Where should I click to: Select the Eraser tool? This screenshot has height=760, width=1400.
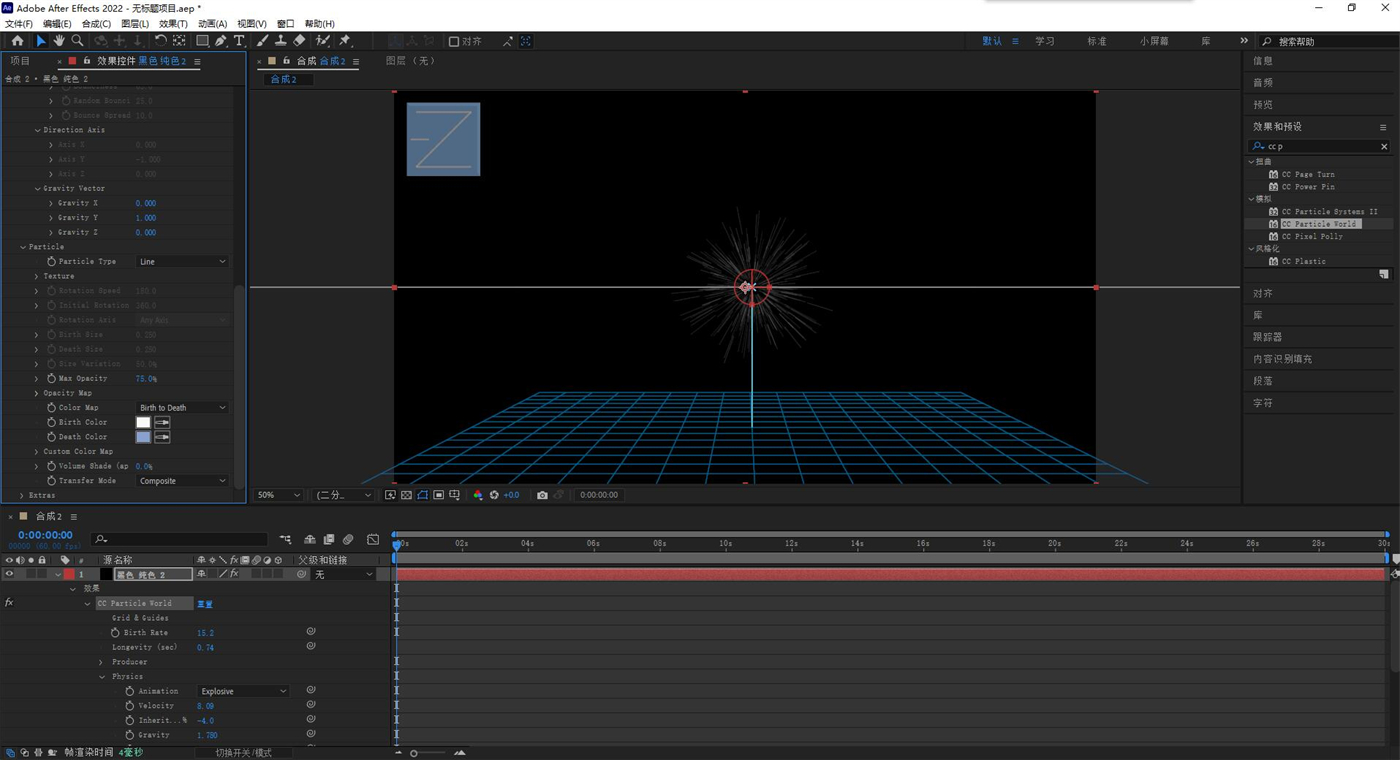click(x=299, y=41)
